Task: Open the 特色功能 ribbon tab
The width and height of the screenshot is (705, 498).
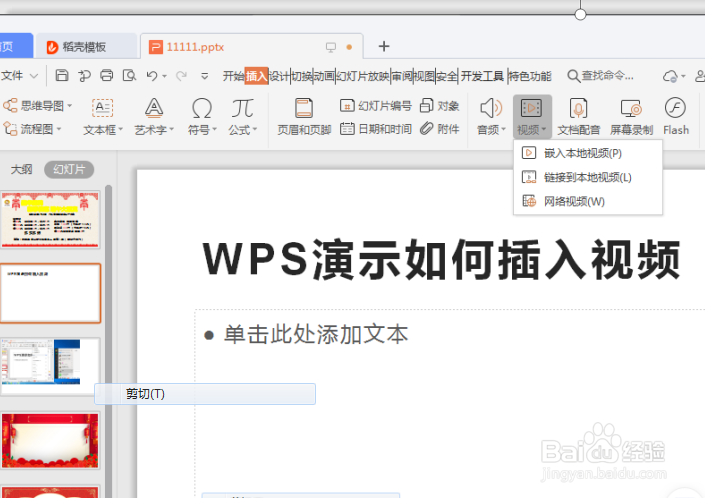Action: pyautogui.click(x=530, y=76)
